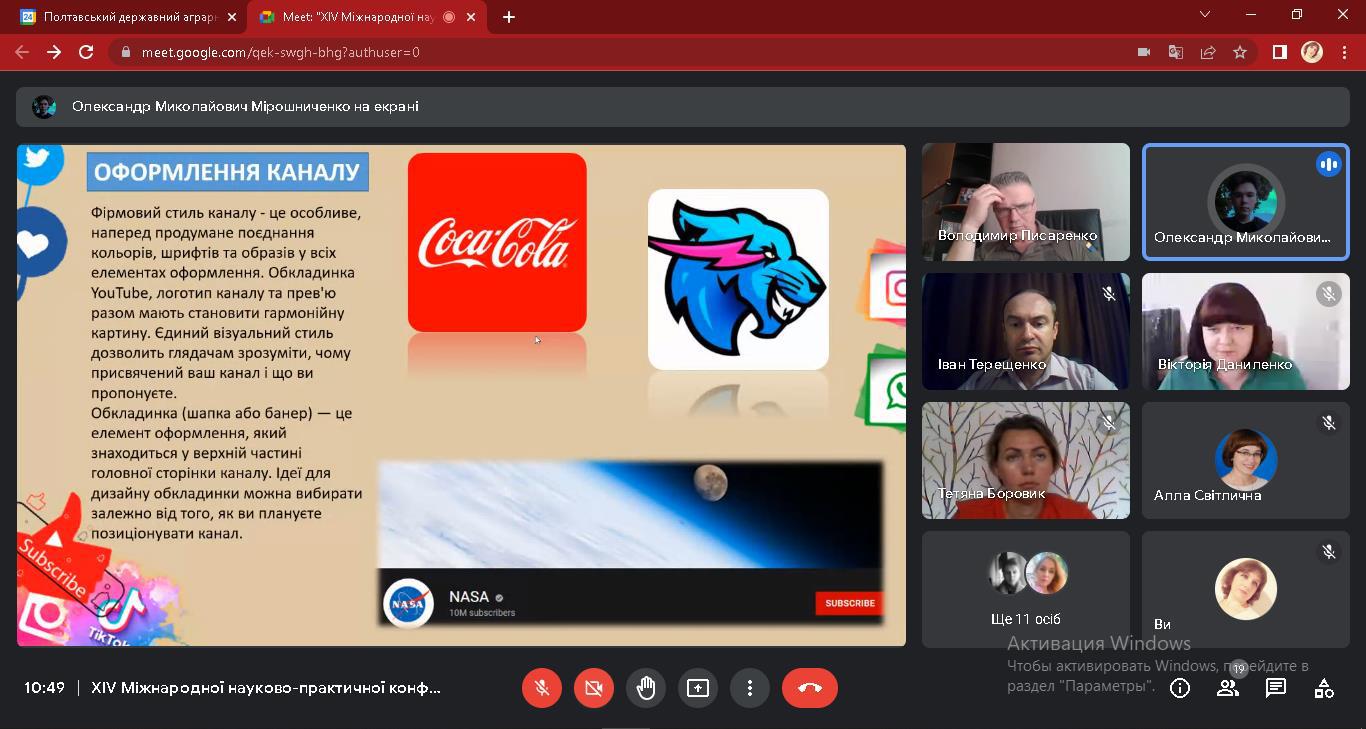This screenshot has width=1366, height=729.
Task: Open a new browser tab
Action: click(x=509, y=17)
